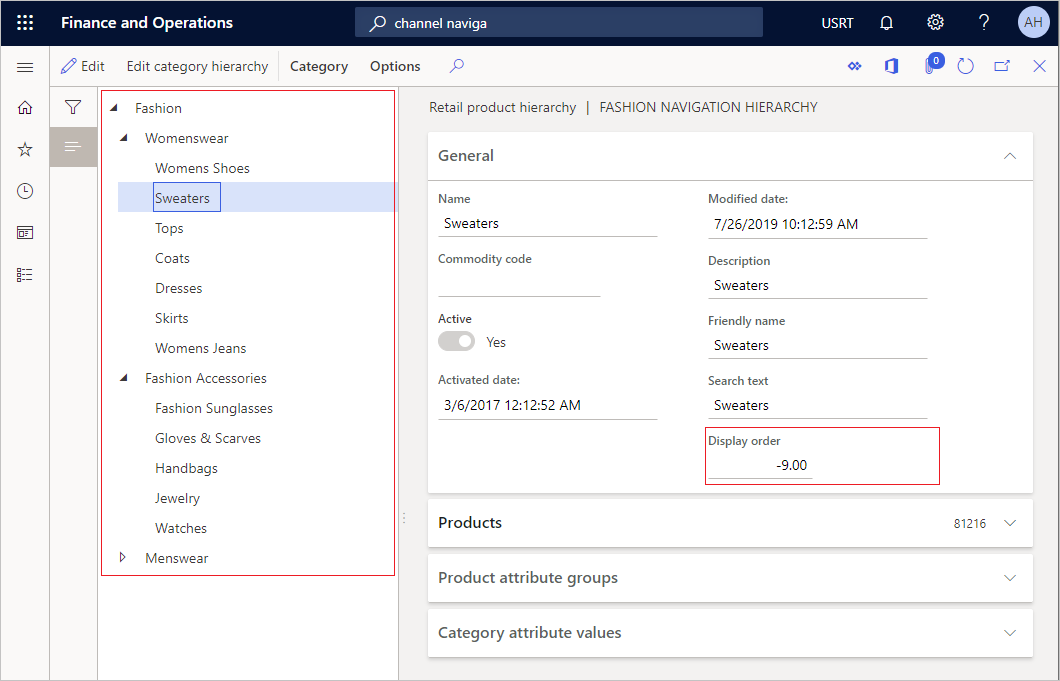The width and height of the screenshot is (1060, 681).
Task: Select Coats in the tree
Action: [x=172, y=258]
